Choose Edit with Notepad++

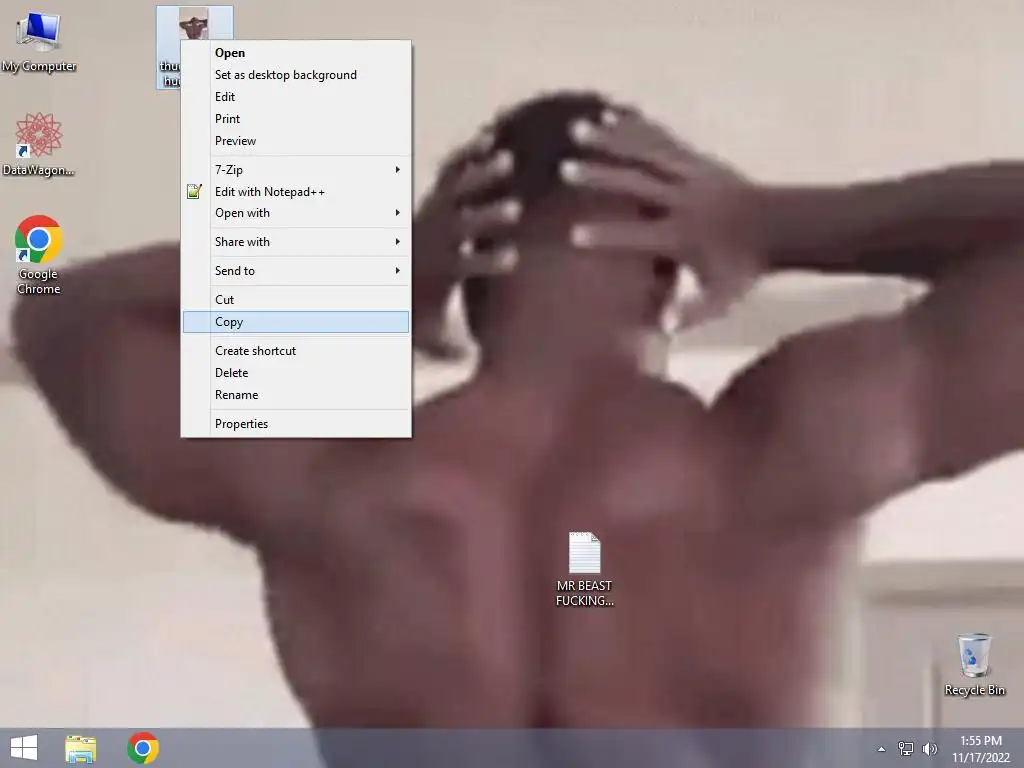coord(296,192)
